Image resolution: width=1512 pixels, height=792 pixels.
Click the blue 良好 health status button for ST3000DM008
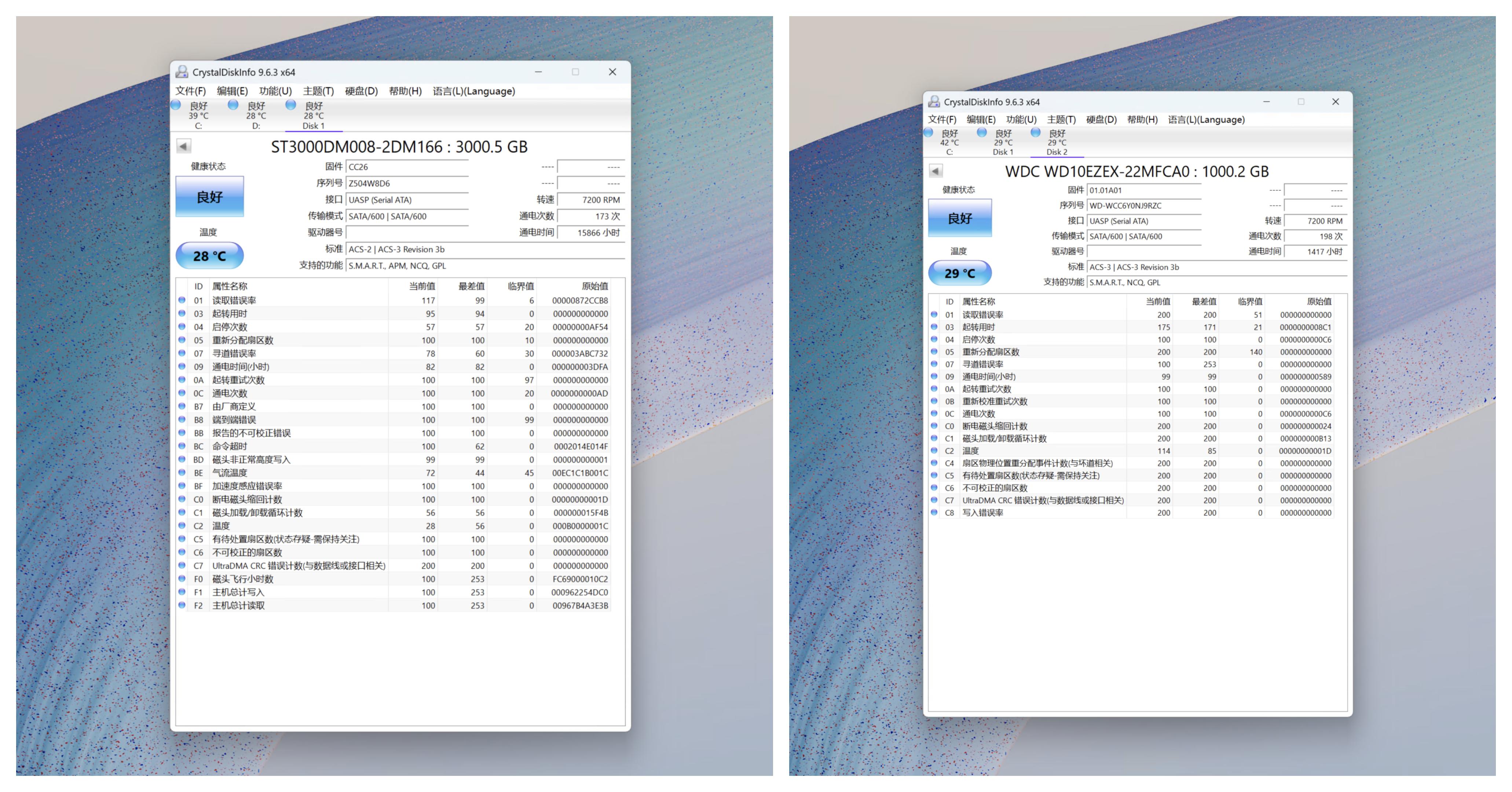coord(209,197)
